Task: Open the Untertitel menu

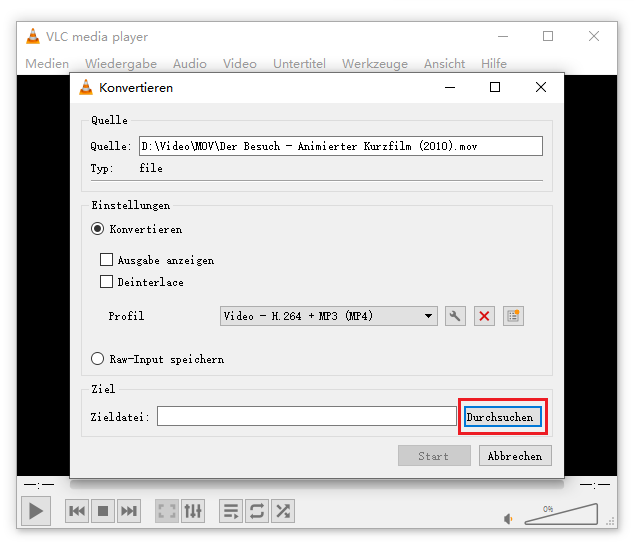Action: pyautogui.click(x=299, y=64)
